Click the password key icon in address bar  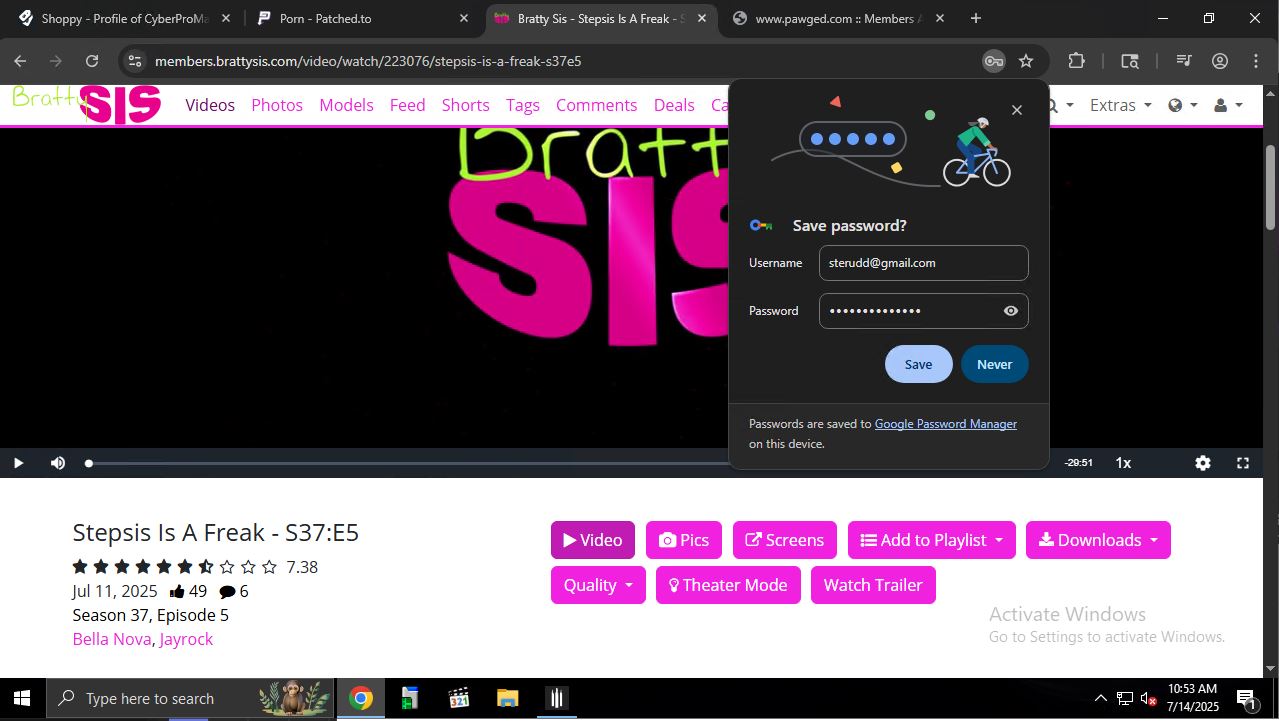(x=993, y=61)
